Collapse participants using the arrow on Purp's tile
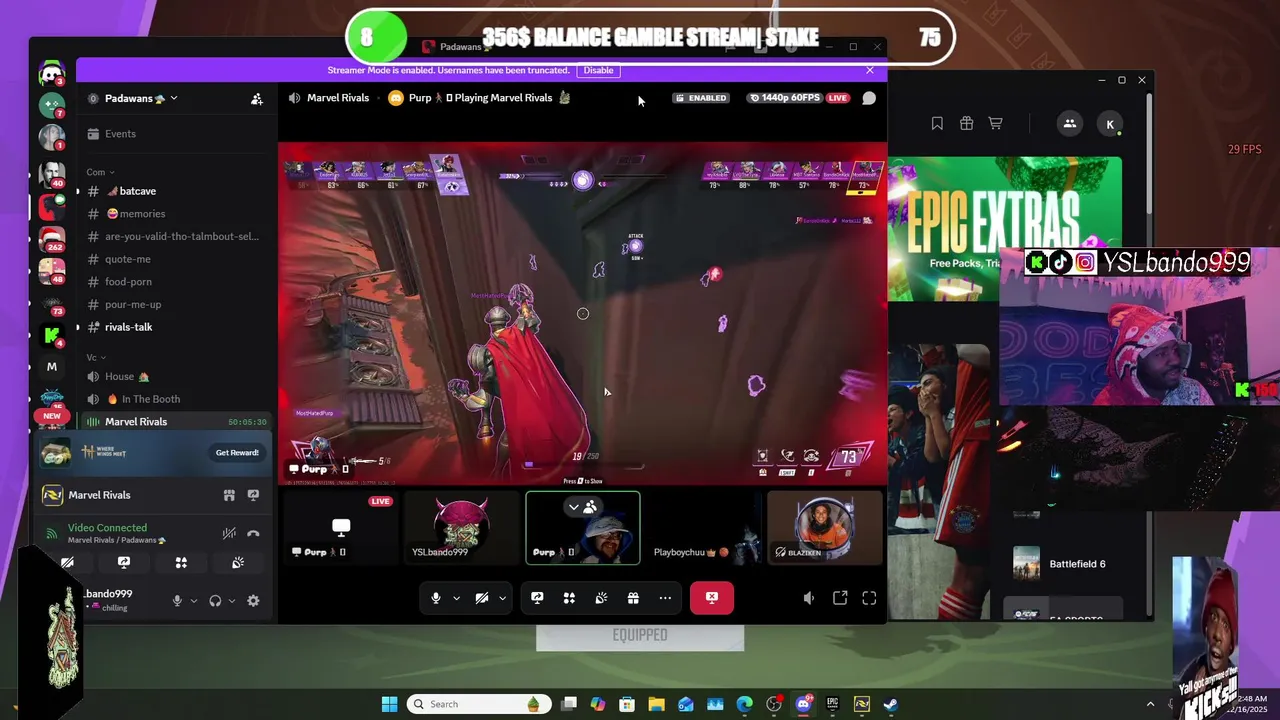1280x720 pixels. [574, 507]
